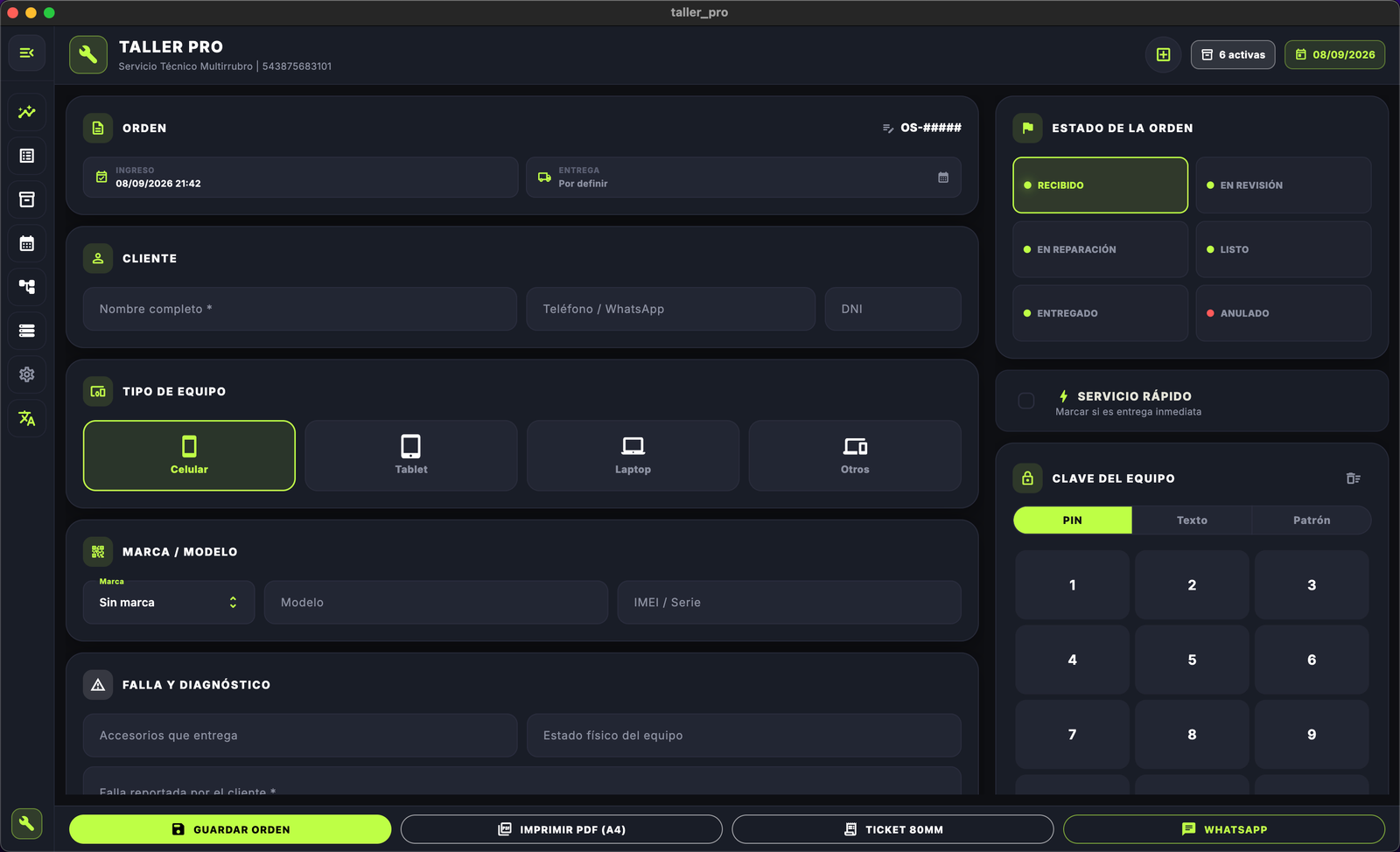Click Imprimir PDF (A4) button
This screenshot has height=852, width=1400.
[x=562, y=829]
